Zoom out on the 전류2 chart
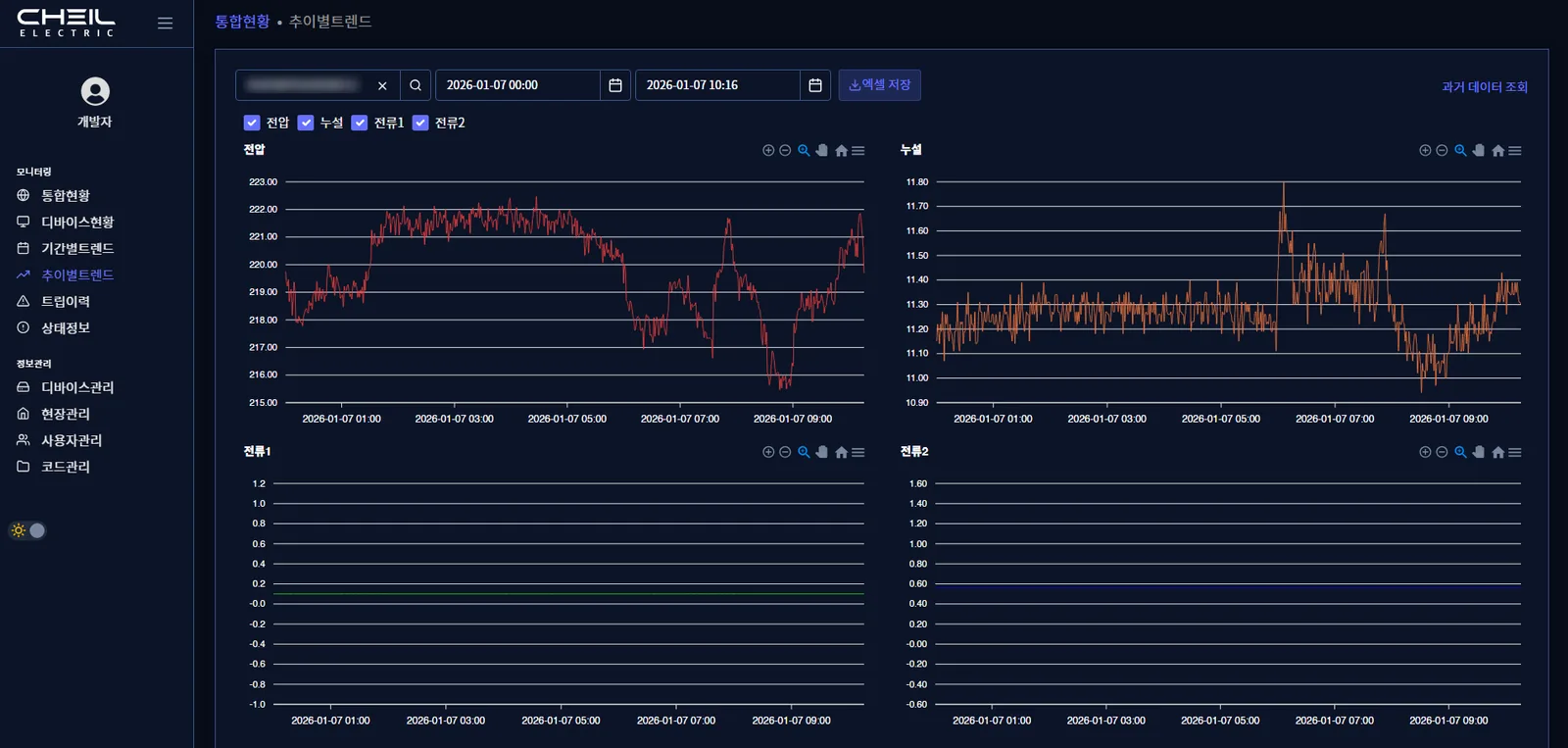 [1442, 452]
